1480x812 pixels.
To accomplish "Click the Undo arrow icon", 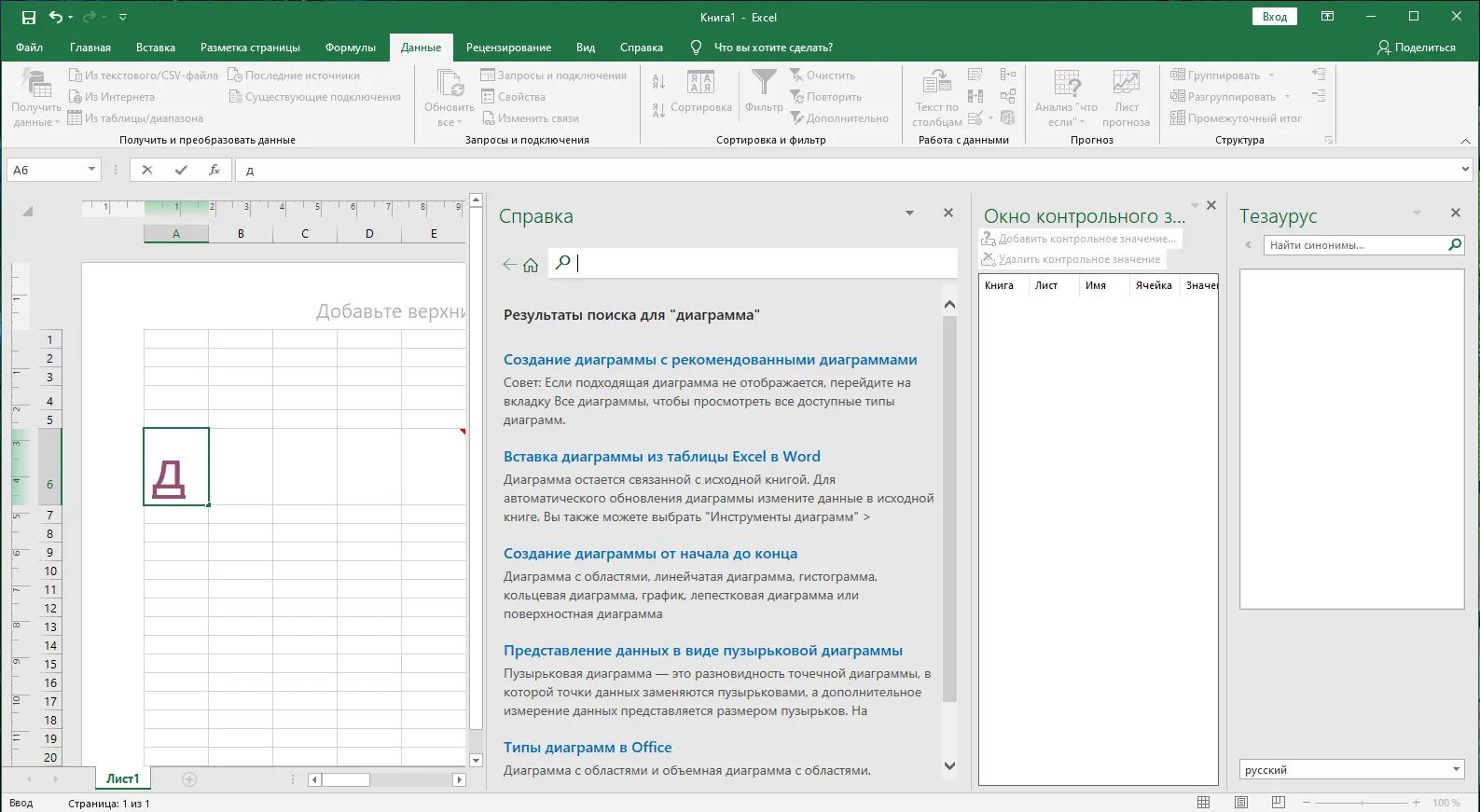I will 56,17.
